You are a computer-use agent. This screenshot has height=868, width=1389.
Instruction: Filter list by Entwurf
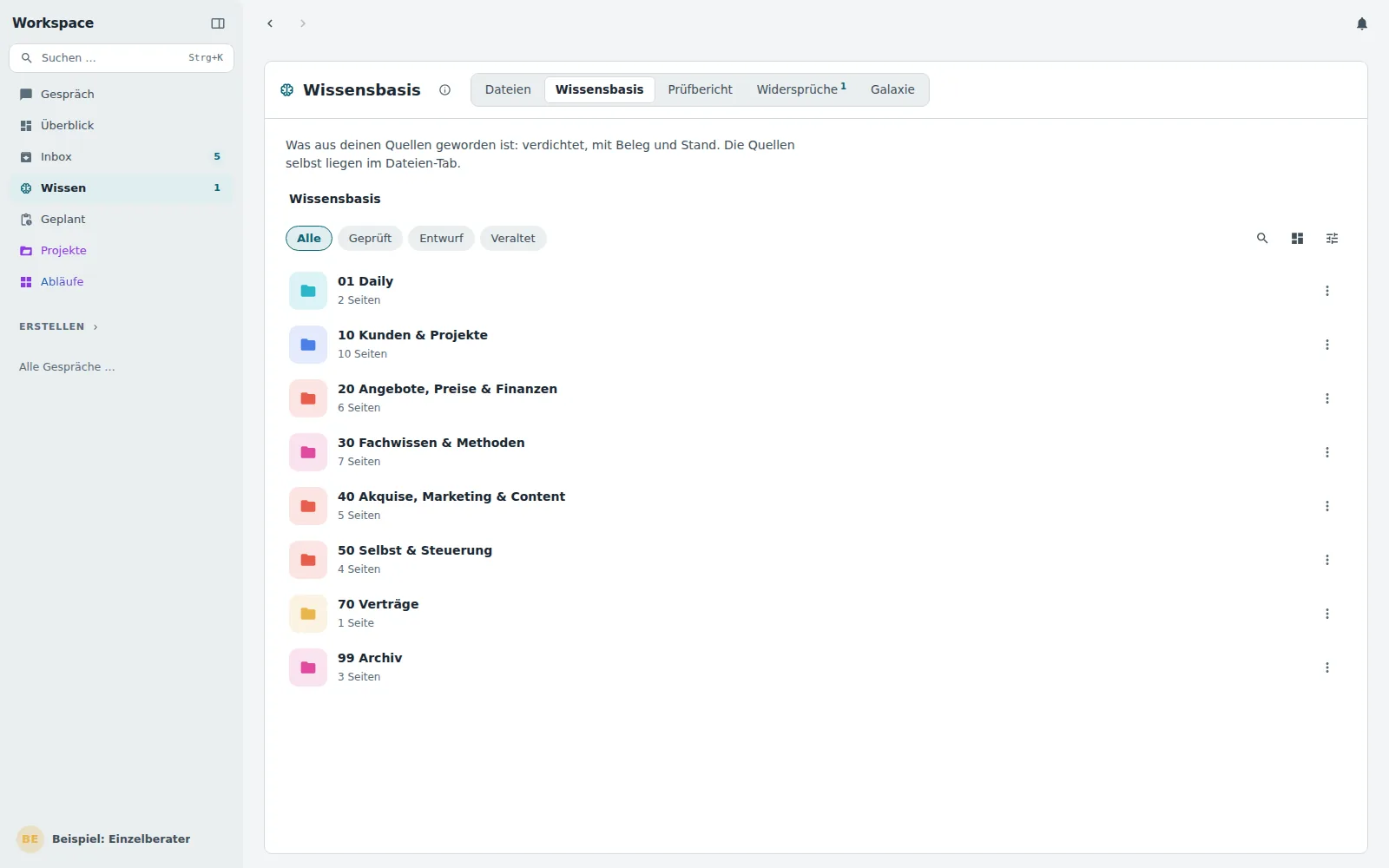coord(441,239)
